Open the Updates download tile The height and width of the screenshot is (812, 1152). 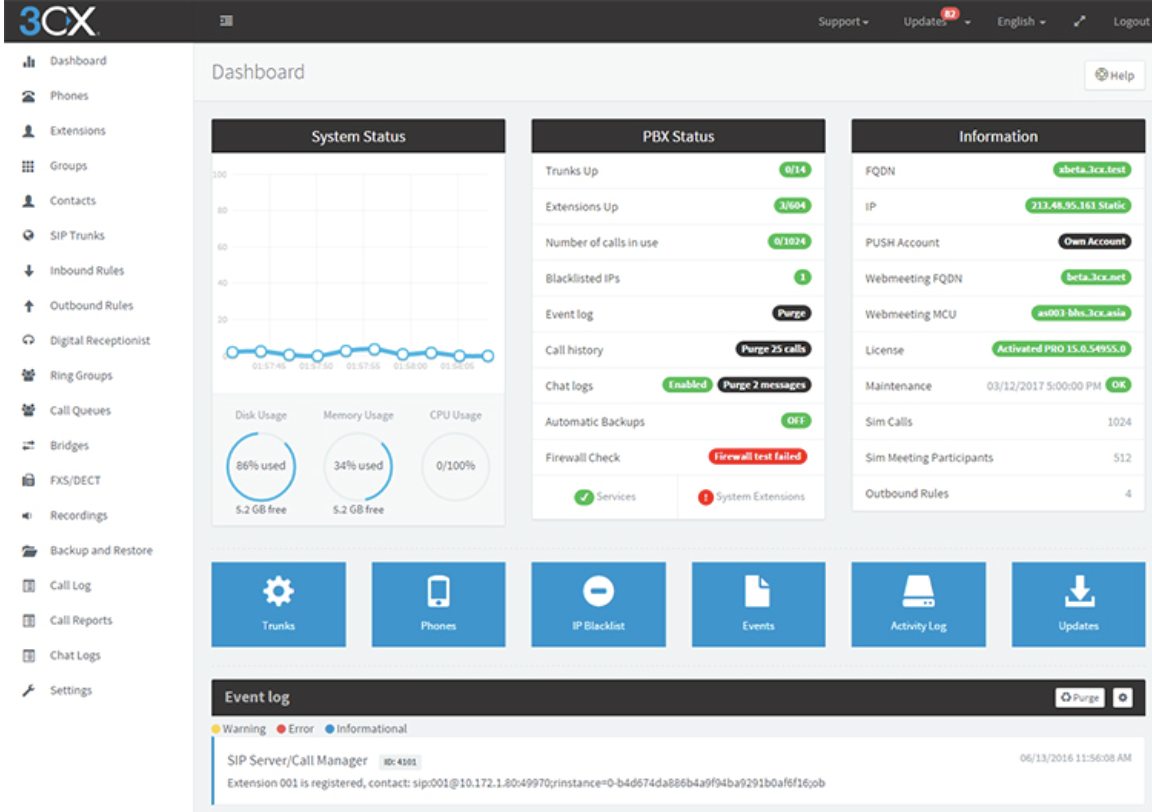[x=1079, y=604]
